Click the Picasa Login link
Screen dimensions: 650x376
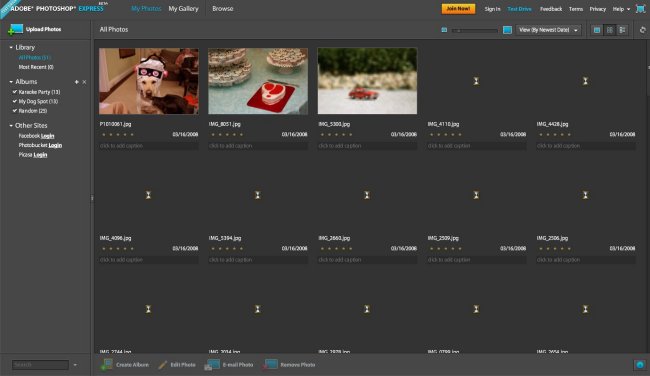40,155
